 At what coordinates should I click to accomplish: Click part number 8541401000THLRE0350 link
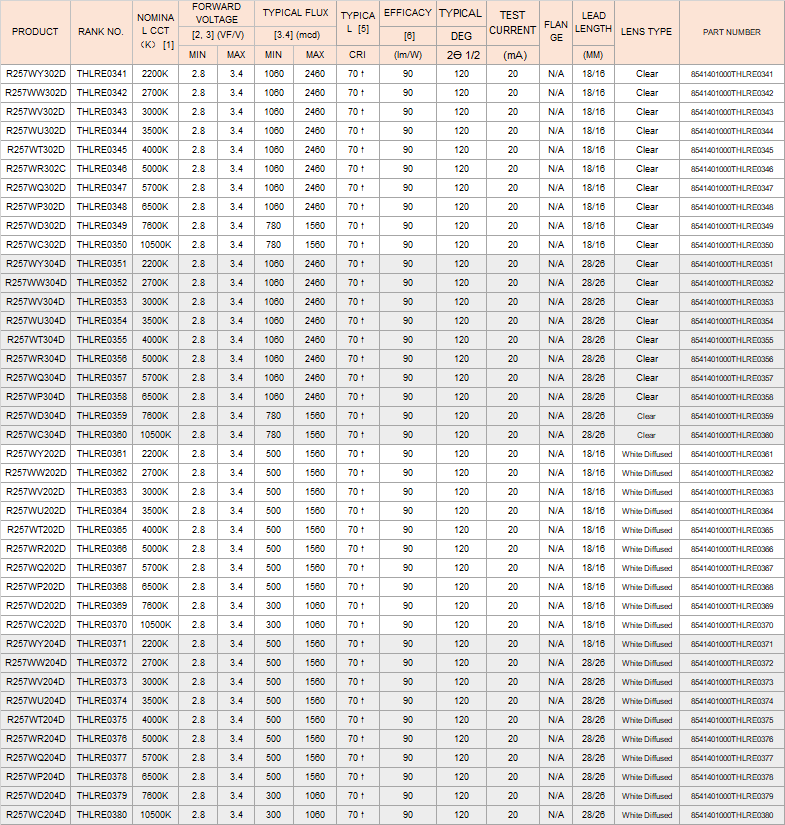(x=732, y=245)
